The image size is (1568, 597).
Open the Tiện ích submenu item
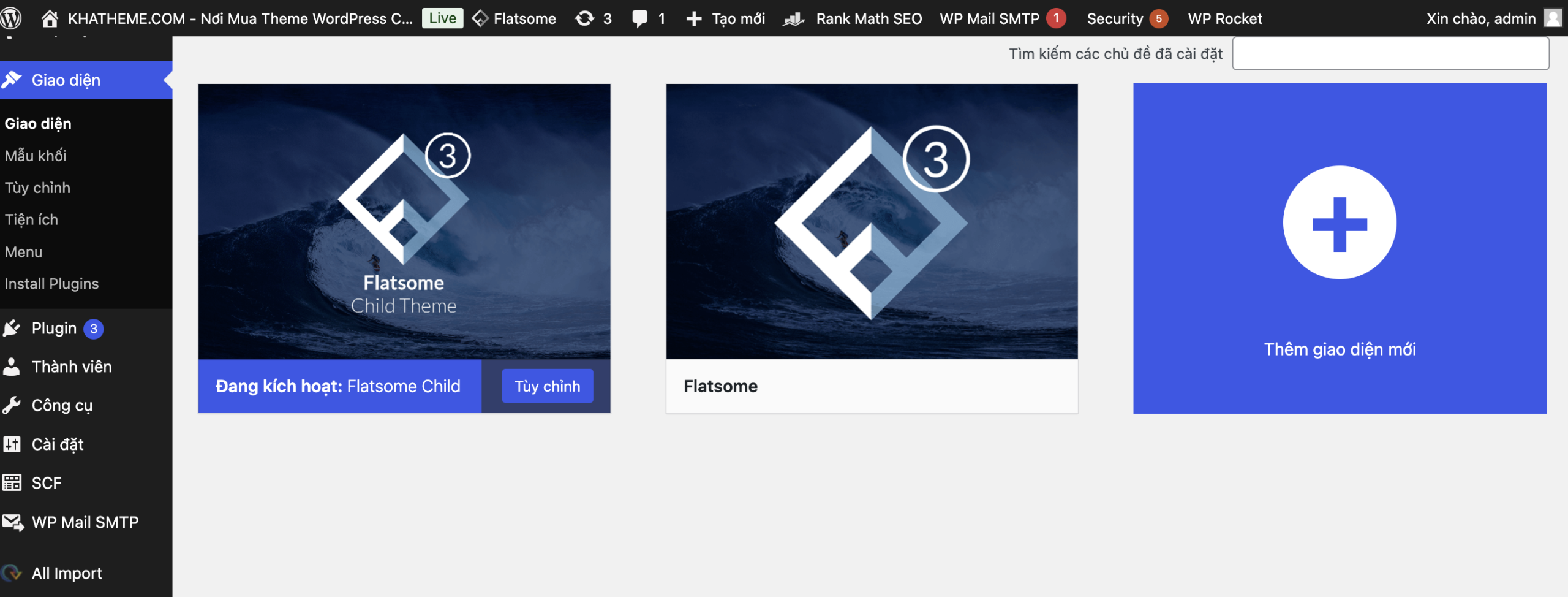pyautogui.click(x=31, y=219)
